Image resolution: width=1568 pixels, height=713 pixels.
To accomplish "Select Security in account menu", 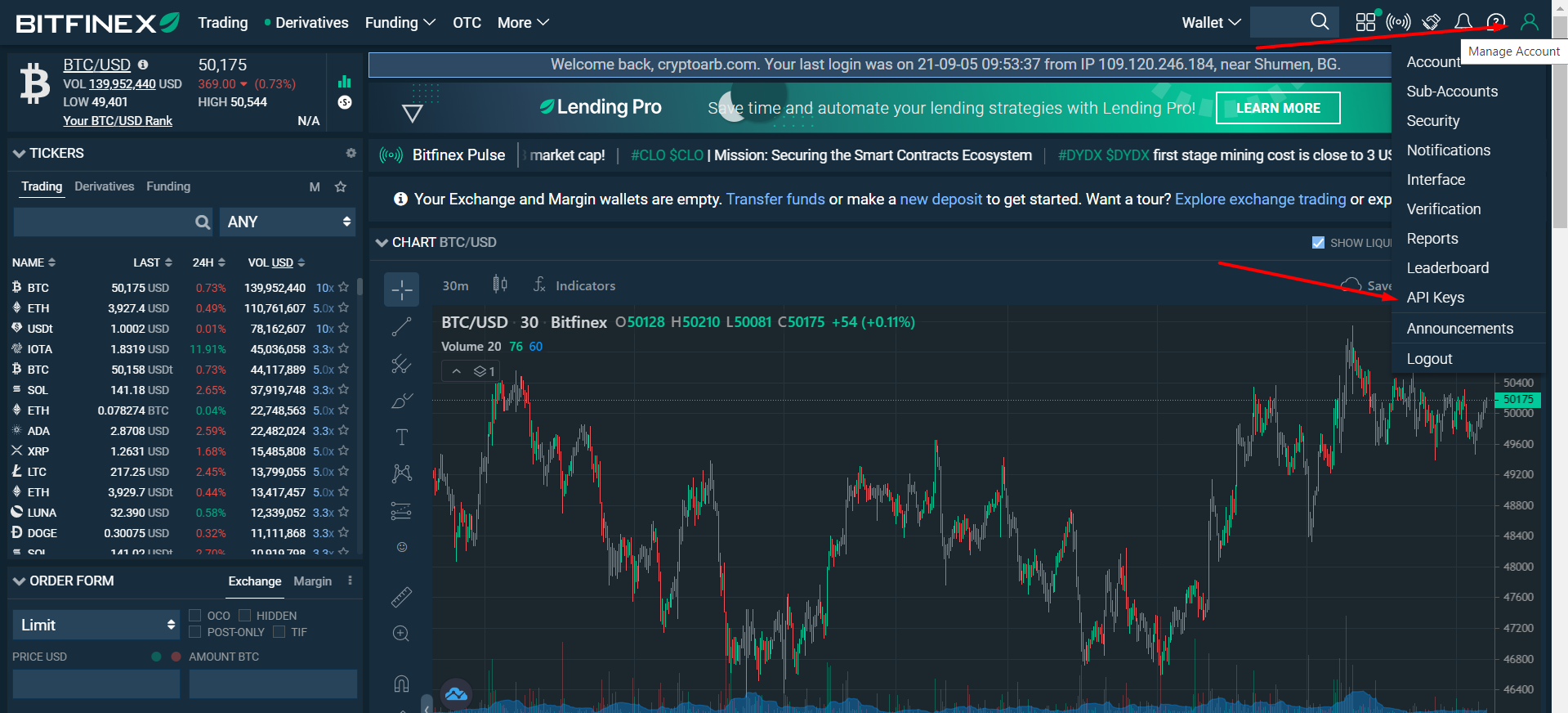I will click(x=1432, y=121).
